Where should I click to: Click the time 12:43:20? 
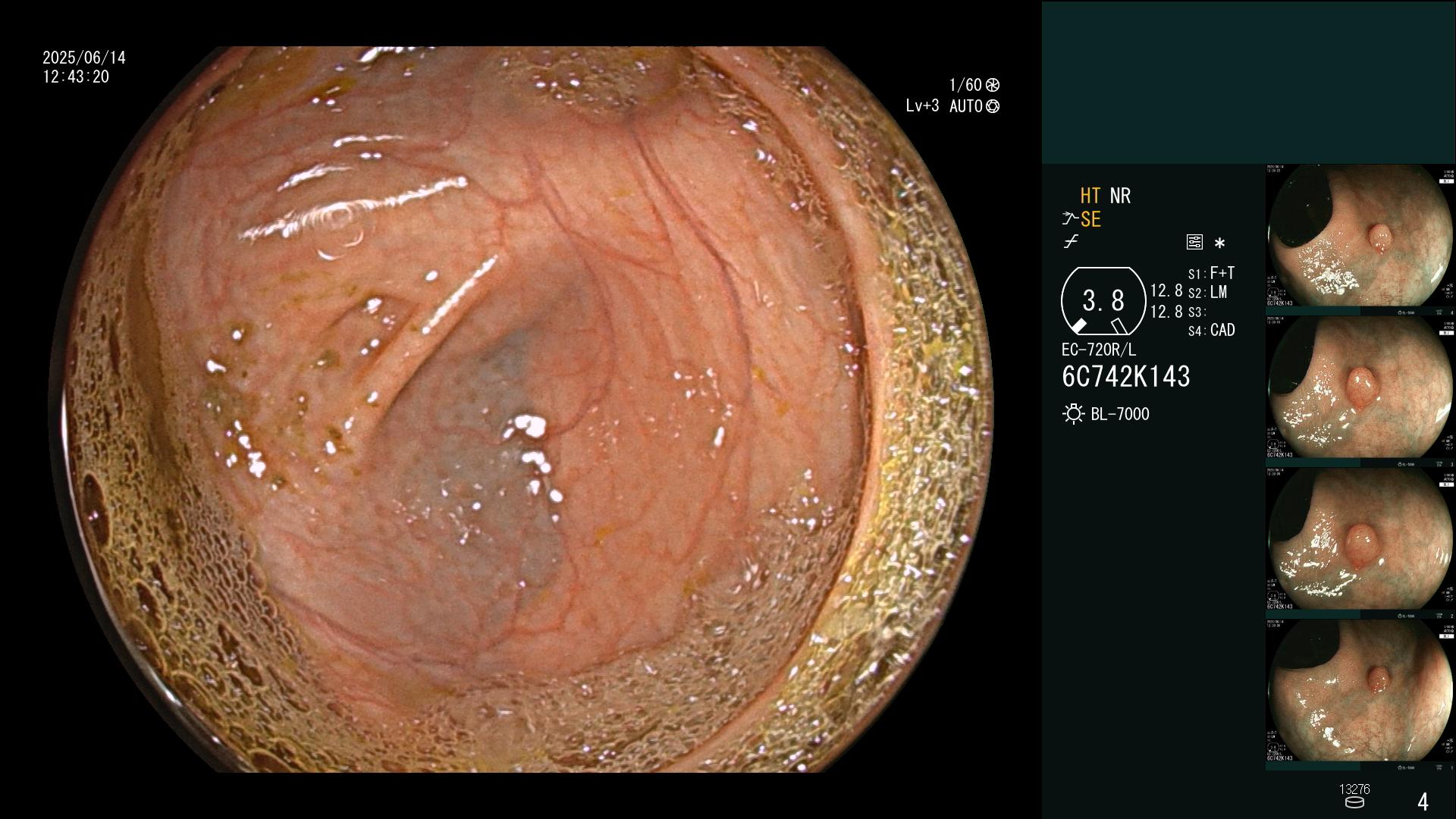76,77
